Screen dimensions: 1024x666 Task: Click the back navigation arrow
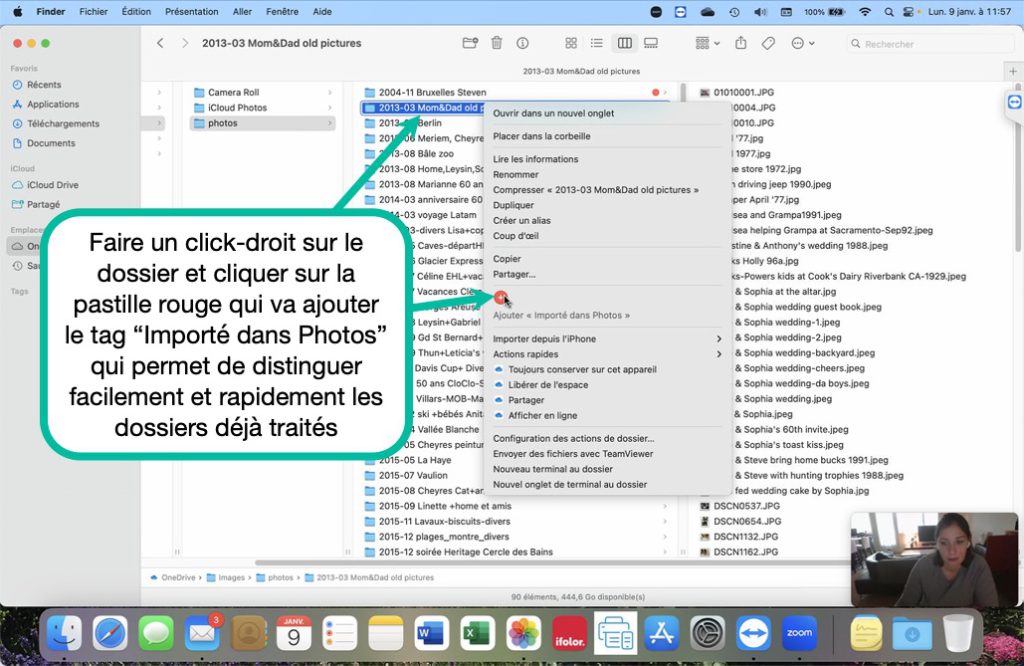point(160,43)
